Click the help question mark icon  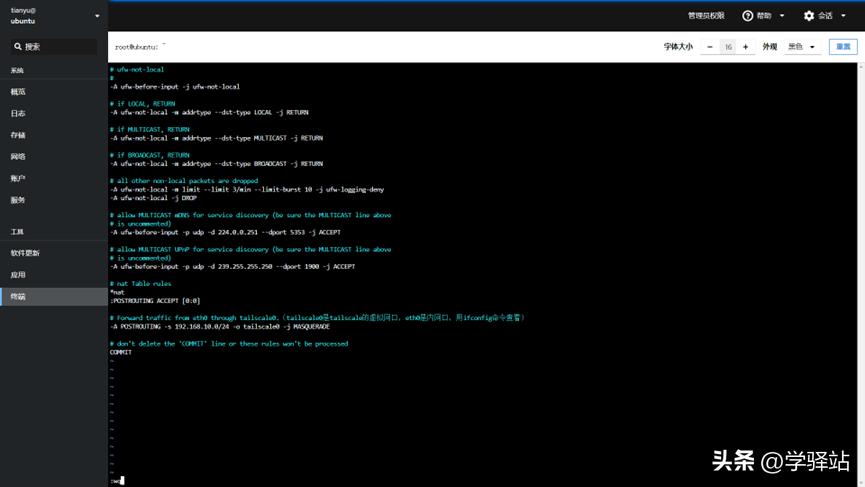pyautogui.click(x=747, y=16)
